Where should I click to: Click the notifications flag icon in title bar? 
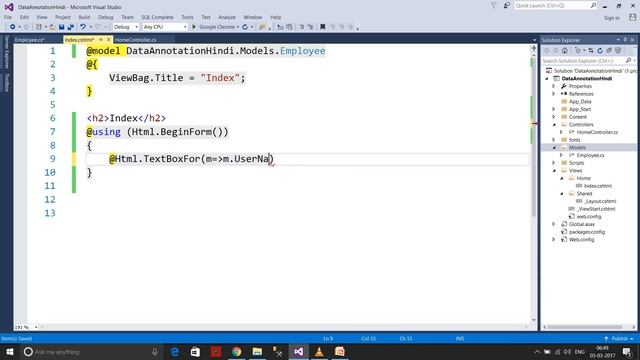pos(493,5)
